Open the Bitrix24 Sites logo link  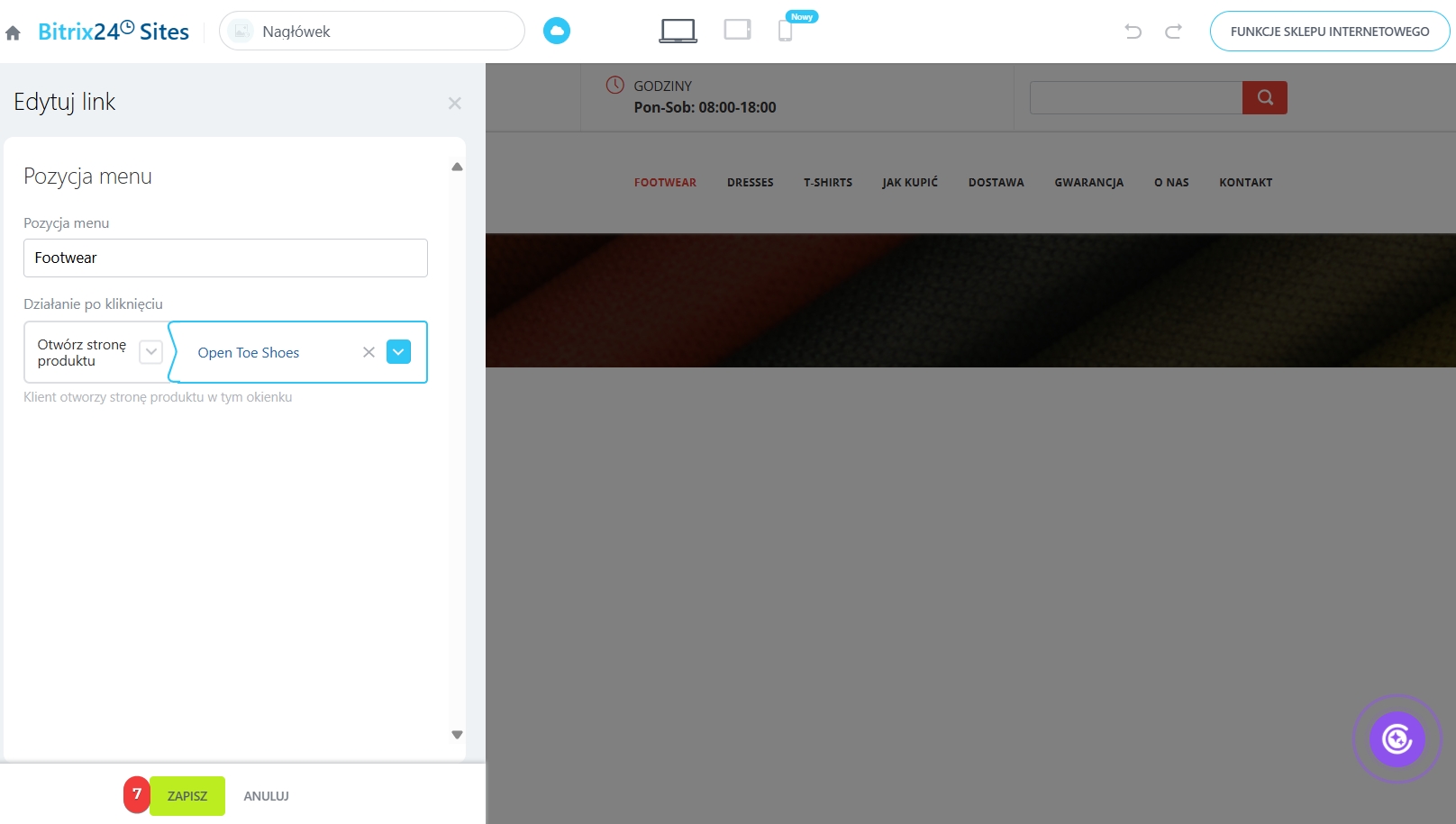[x=114, y=32]
